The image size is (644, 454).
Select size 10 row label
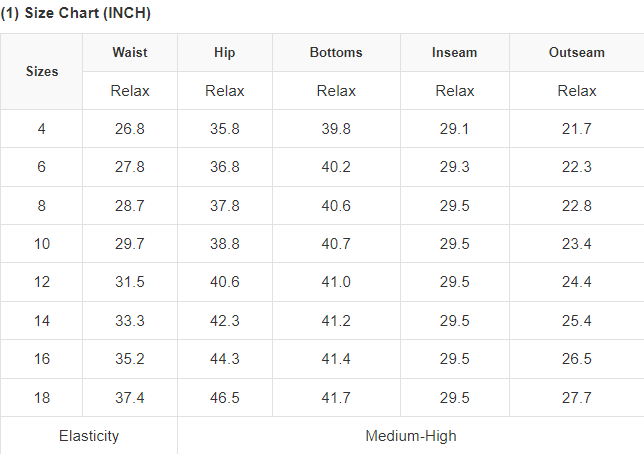pyautogui.click(x=42, y=244)
